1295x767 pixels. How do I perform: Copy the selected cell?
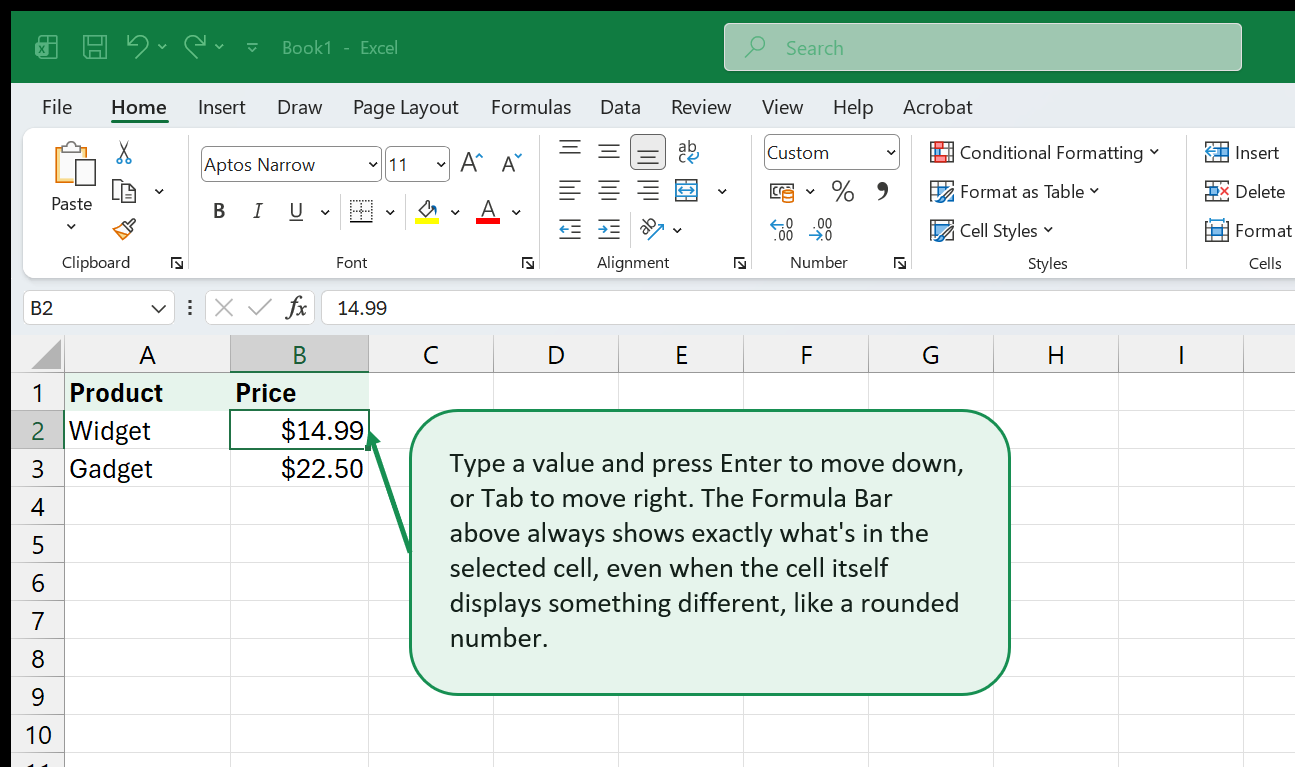point(124,191)
